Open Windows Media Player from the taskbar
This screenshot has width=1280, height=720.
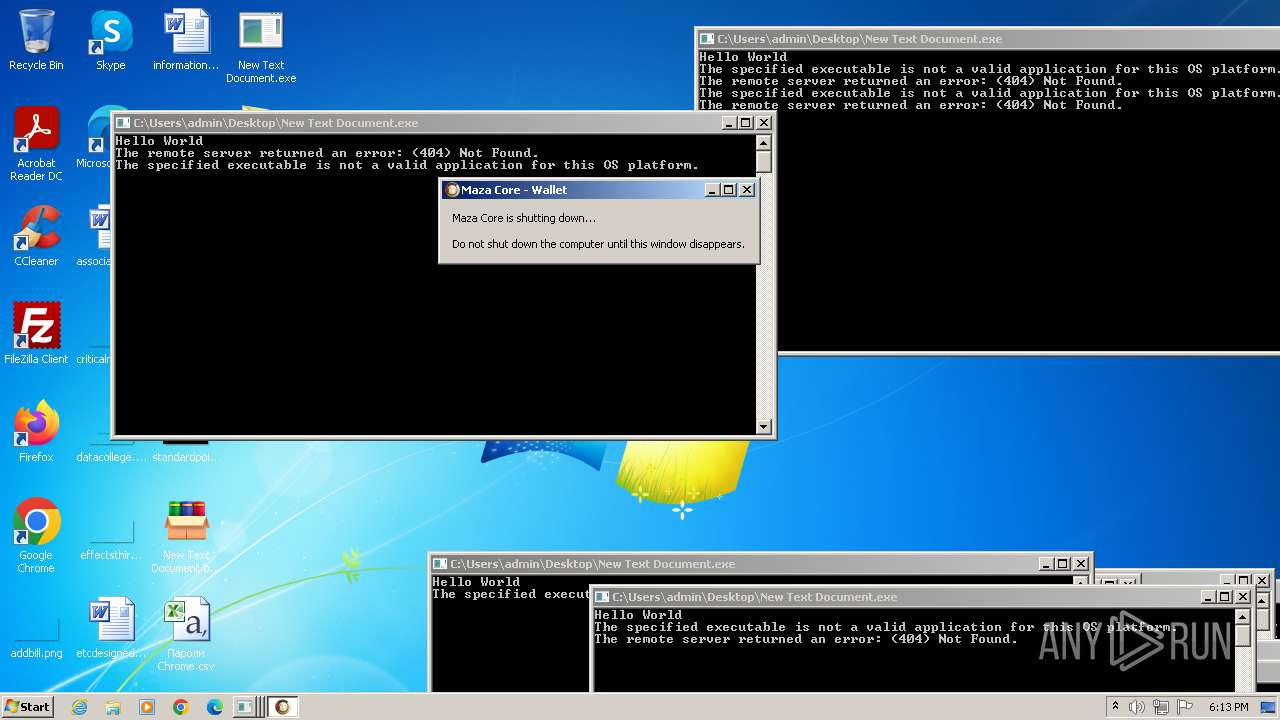point(147,707)
